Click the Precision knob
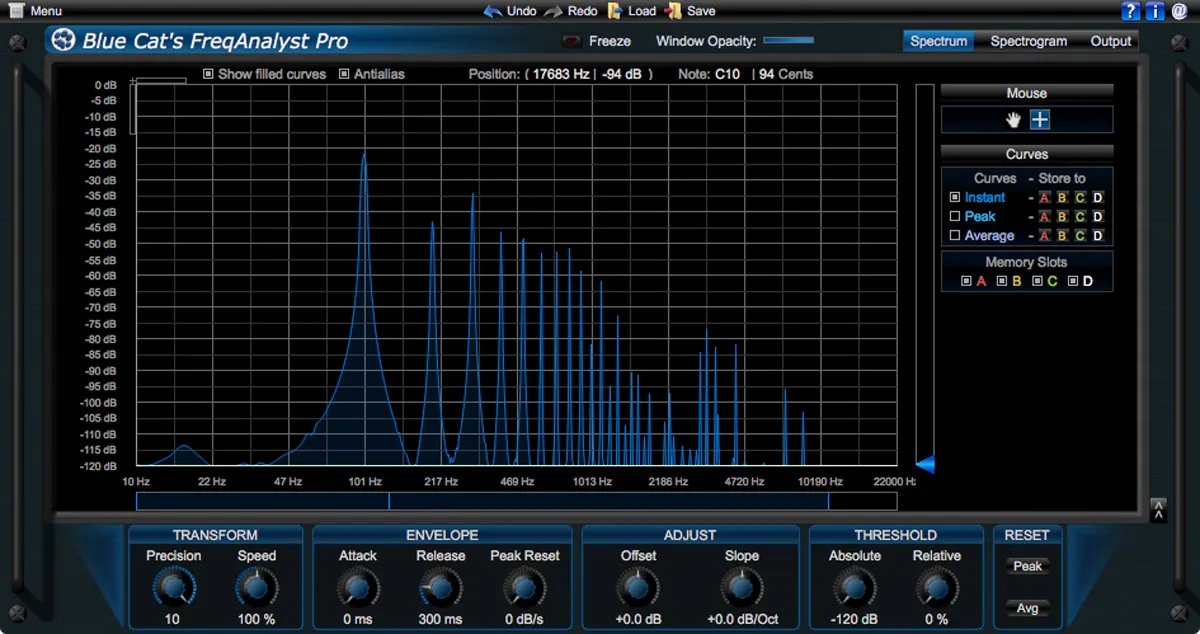This screenshot has width=1200, height=634. pos(173,587)
